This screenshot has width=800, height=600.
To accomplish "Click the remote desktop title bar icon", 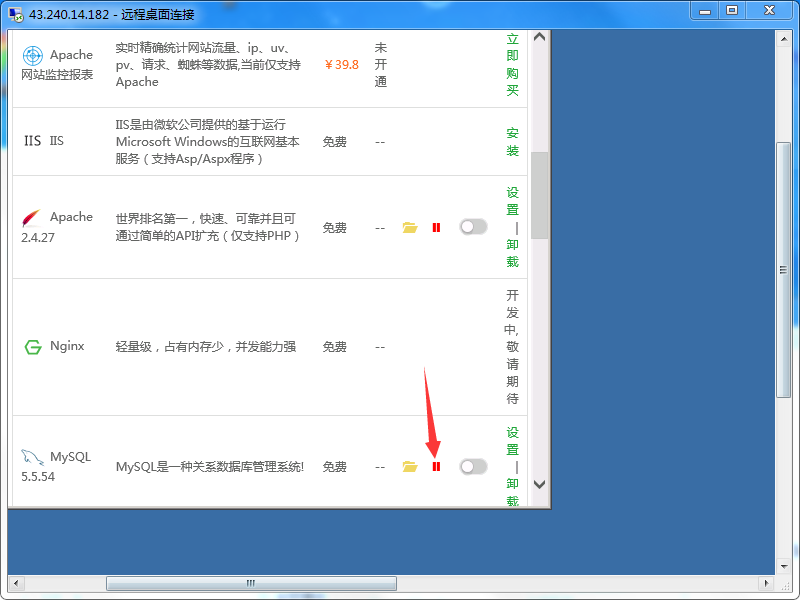I will [x=16, y=14].
